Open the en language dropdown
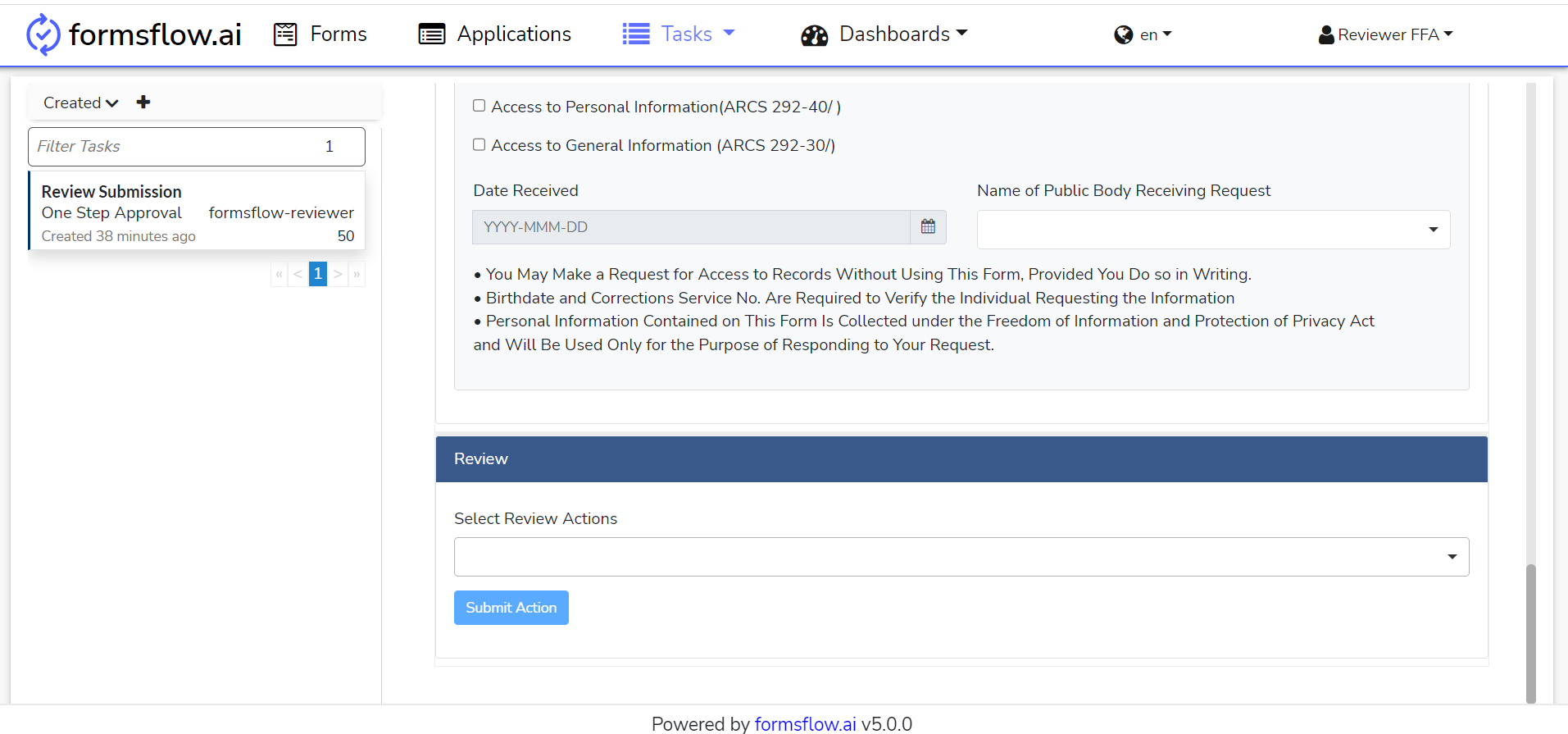The height and width of the screenshot is (734, 1568). pyautogui.click(x=1156, y=34)
